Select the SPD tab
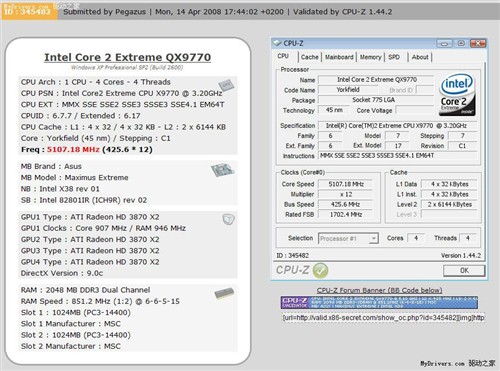This screenshot has width=500, height=371. (x=394, y=57)
